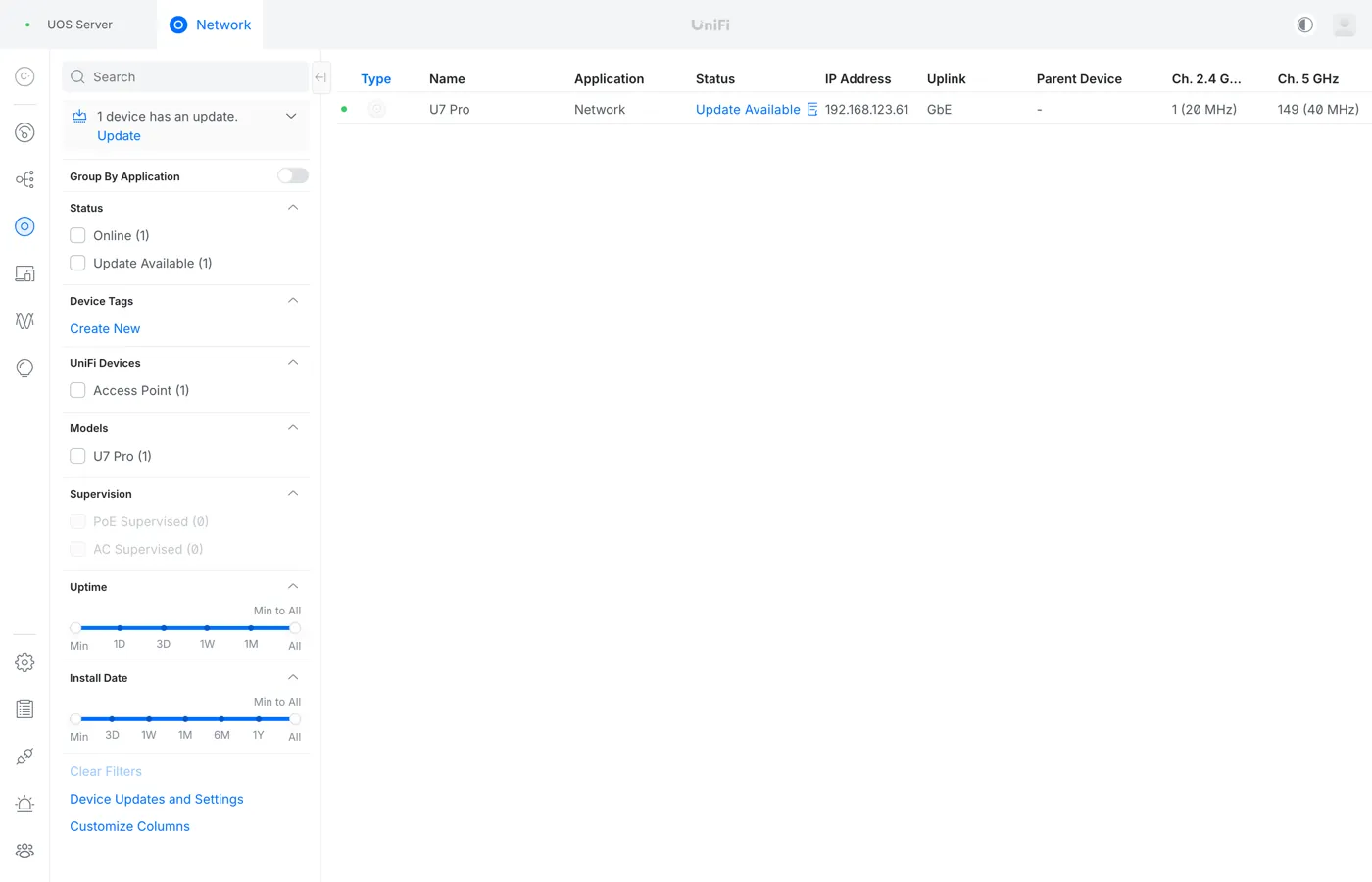Open the Admins and users icon
The width and height of the screenshot is (1372, 882).
pos(24,851)
